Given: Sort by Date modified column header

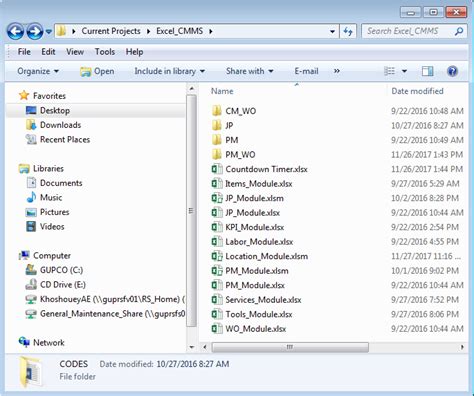Looking at the screenshot, I should pyautogui.click(x=417, y=91).
